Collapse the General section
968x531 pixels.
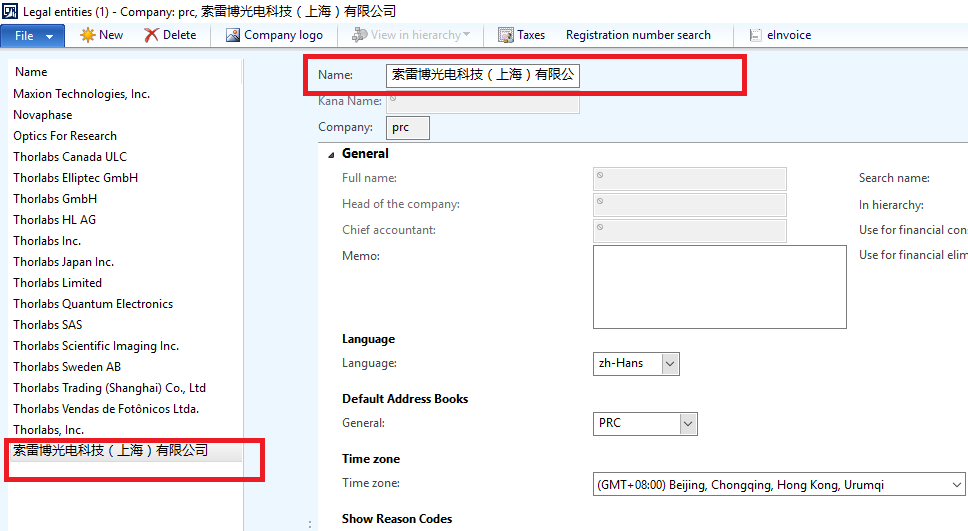332,154
